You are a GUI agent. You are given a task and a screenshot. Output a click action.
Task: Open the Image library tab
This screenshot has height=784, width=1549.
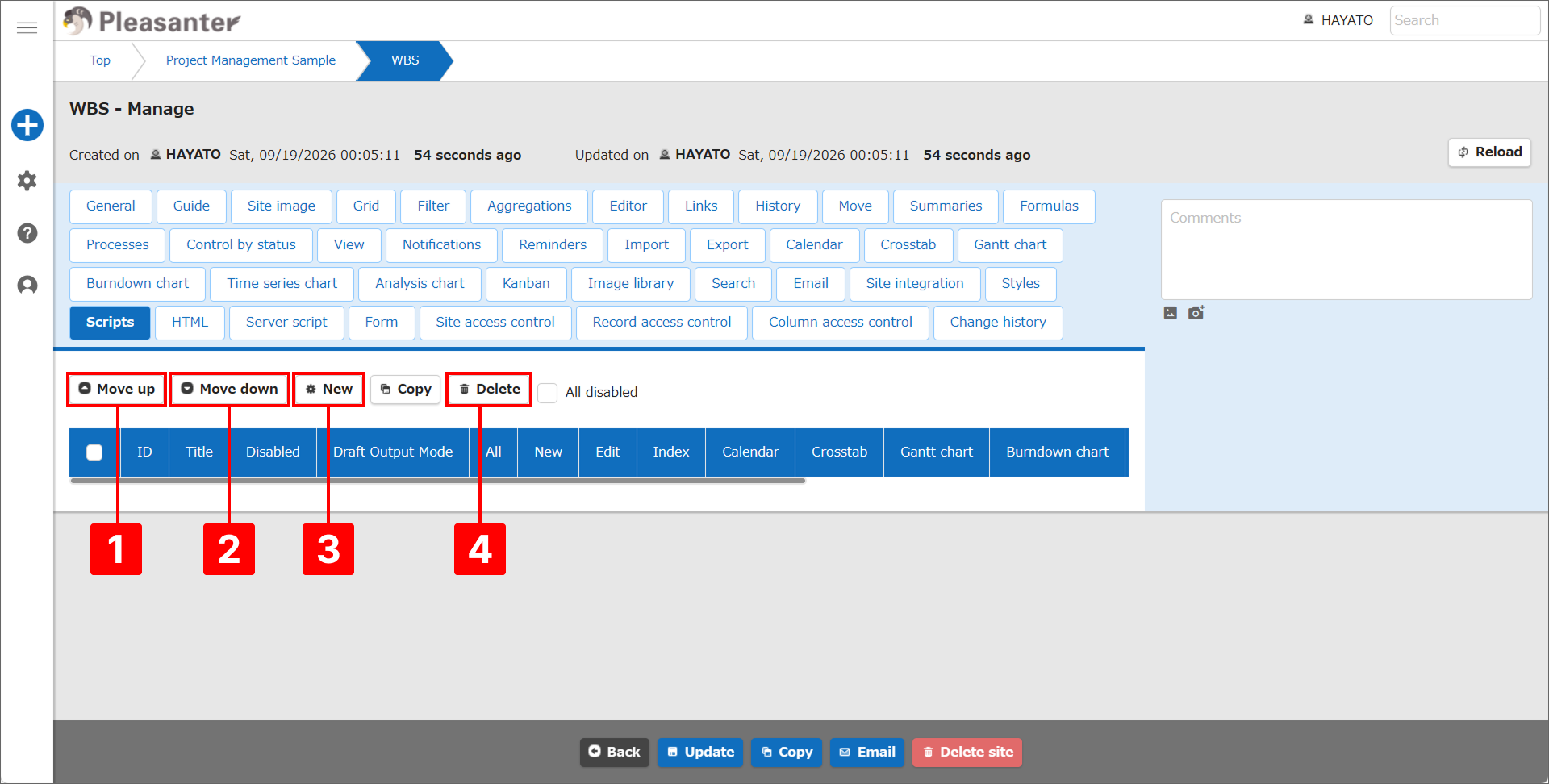coord(631,284)
